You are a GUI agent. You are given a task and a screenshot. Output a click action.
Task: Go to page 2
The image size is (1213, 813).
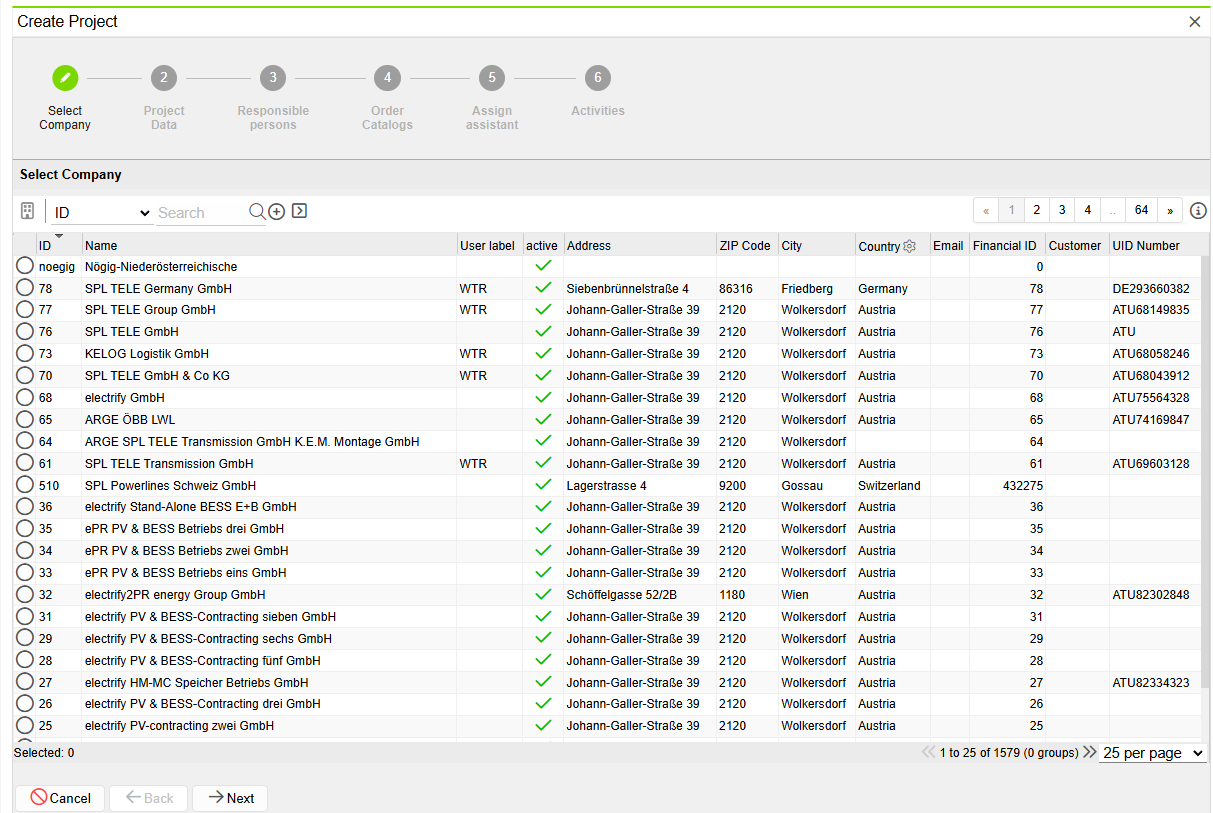tap(1037, 210)
